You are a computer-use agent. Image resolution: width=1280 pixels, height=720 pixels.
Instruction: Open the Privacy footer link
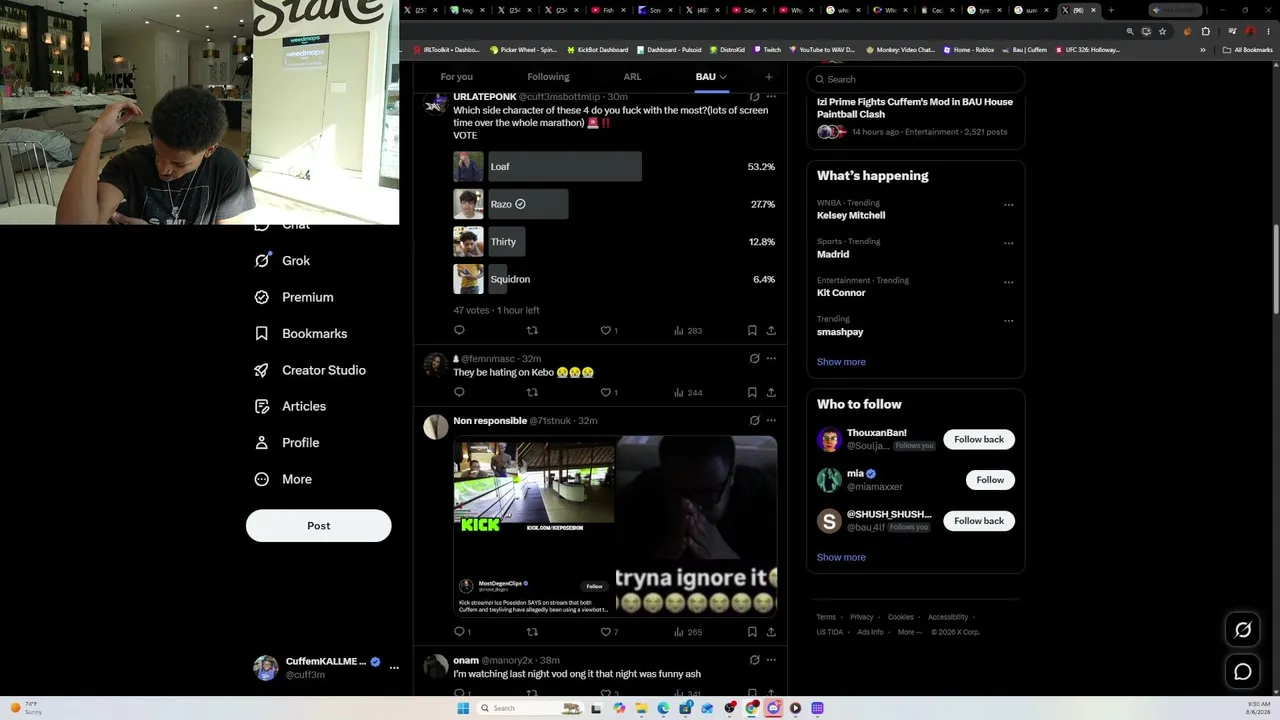pyautogui.click(x=862, y=617)
